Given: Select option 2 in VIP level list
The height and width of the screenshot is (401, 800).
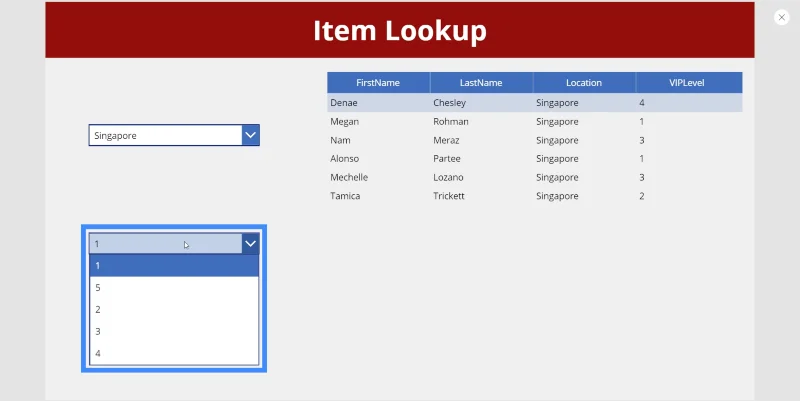Looking at the screenshot, I should 174,310.
